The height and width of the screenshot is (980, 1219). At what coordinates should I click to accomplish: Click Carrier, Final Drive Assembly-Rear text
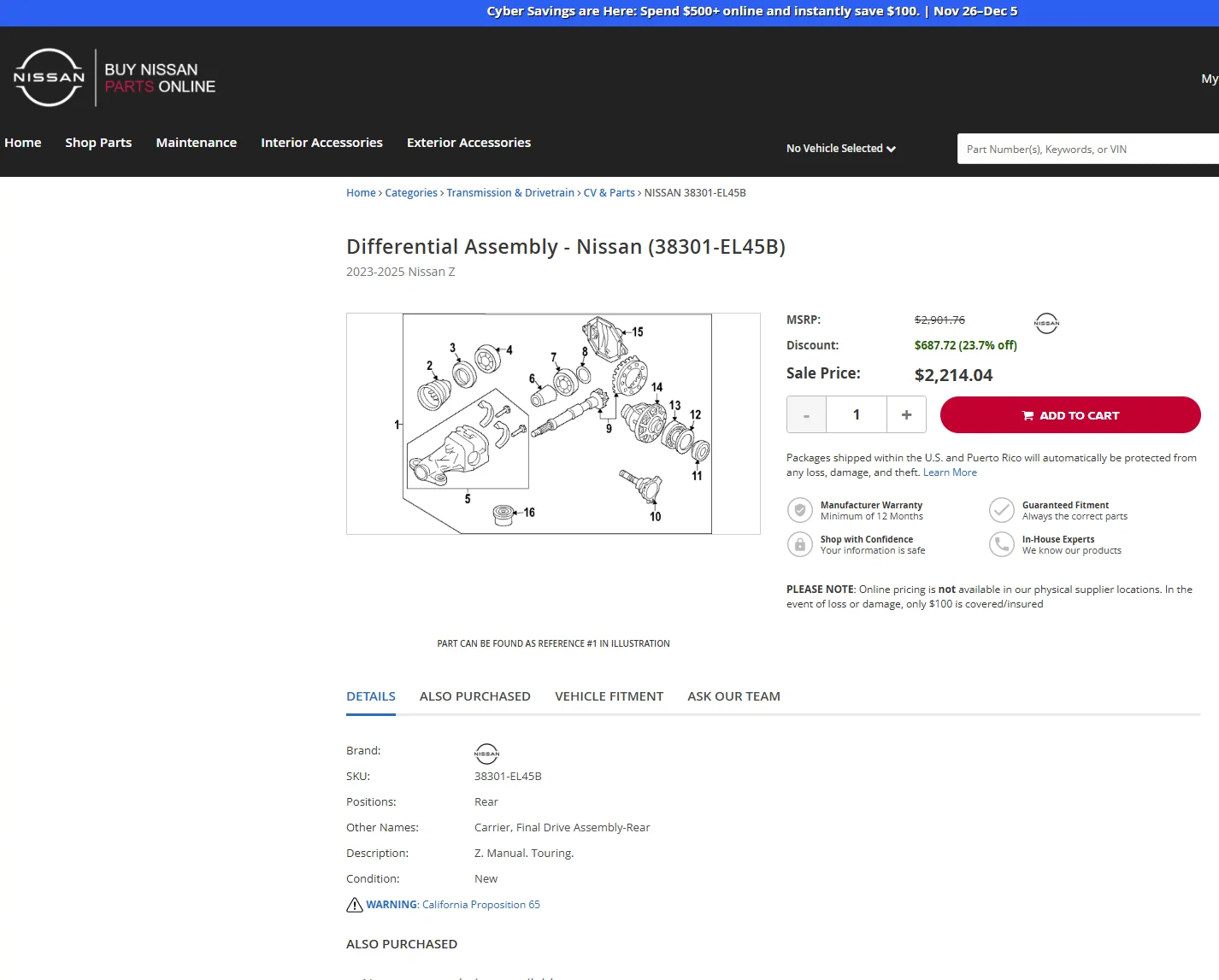click(562, 828)
